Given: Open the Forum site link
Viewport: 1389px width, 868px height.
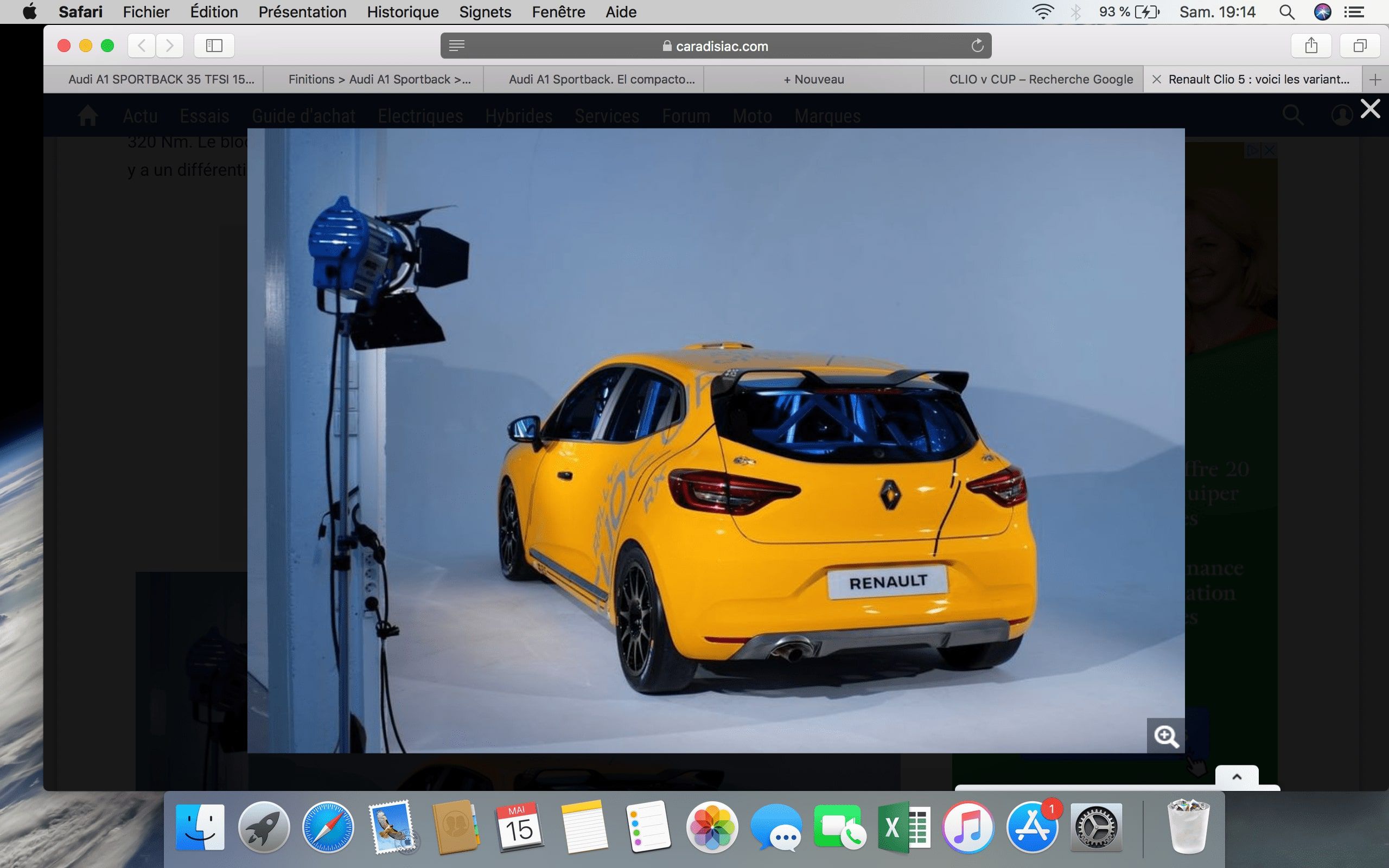Looking at the screenshot, I should (x=686, y=116).
